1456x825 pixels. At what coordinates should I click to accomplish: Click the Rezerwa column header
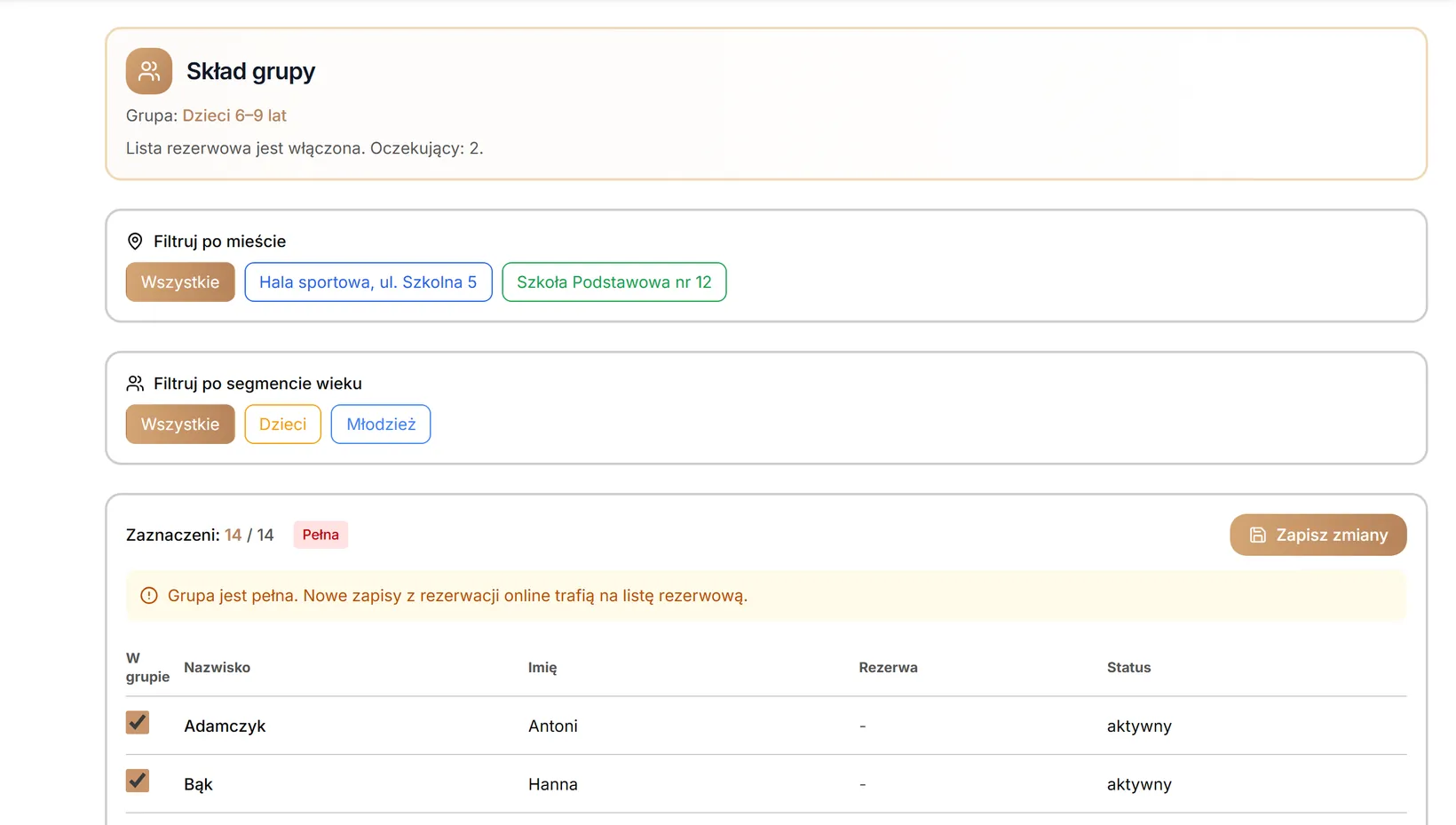coord(888,668)
